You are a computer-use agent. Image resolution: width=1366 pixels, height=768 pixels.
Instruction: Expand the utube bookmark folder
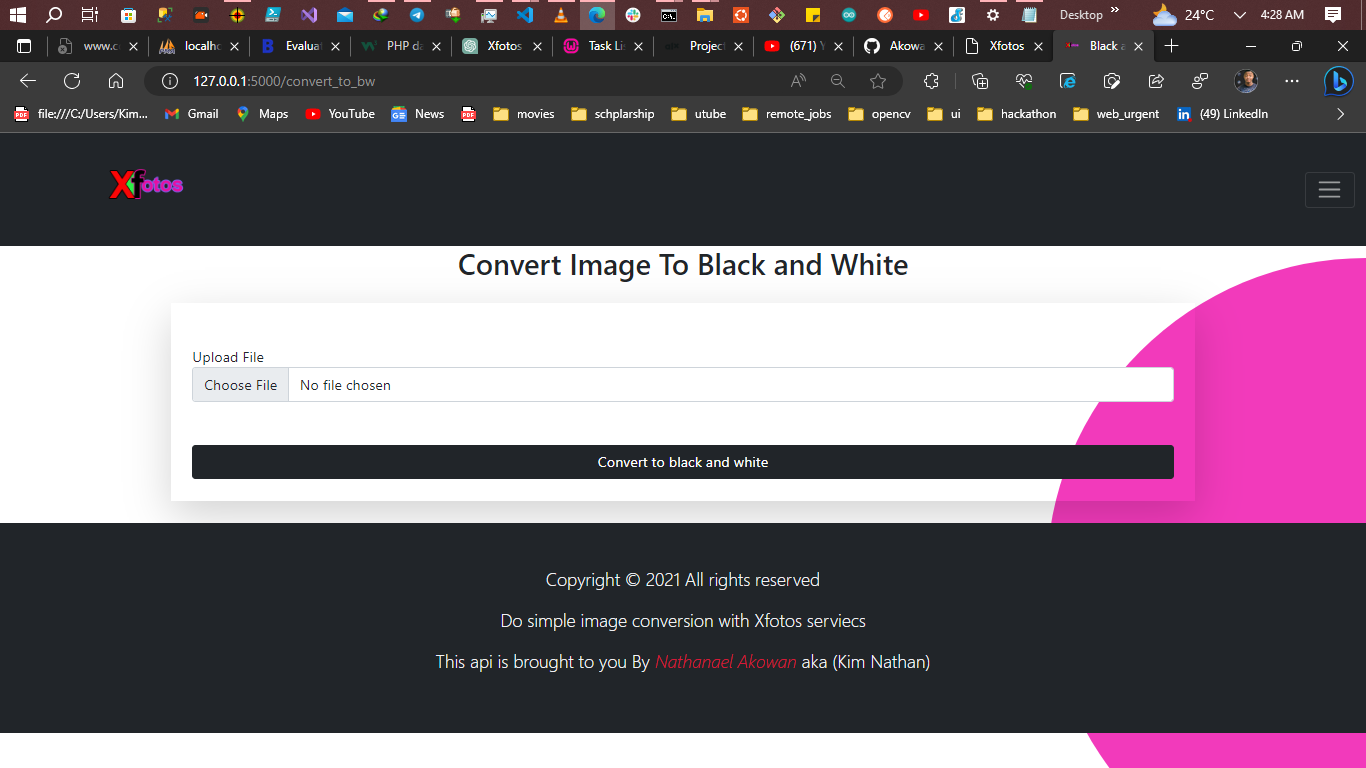coord(698,114)
